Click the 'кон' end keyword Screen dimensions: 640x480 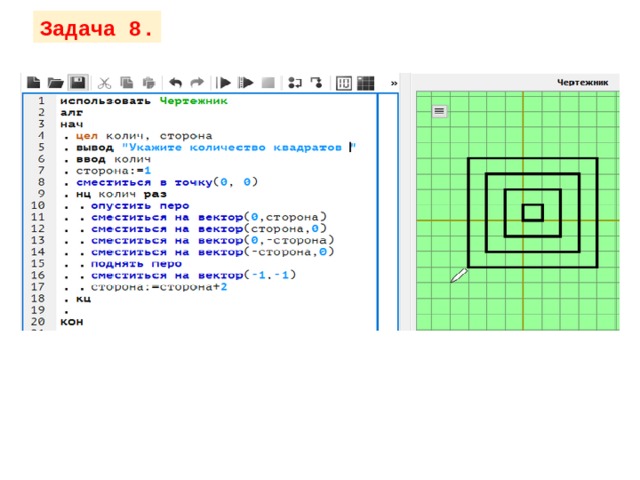71,322
